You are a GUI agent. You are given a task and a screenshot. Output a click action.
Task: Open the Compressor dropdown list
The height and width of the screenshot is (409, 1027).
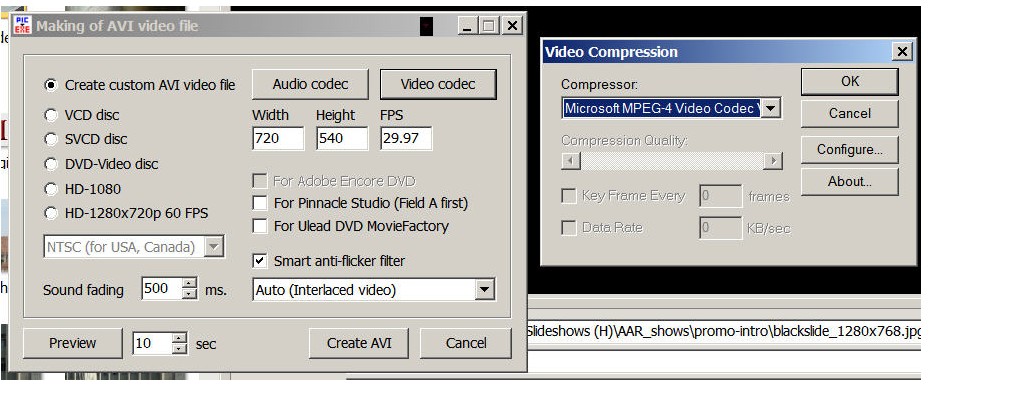pyautogui.click(x=771, y=108)
